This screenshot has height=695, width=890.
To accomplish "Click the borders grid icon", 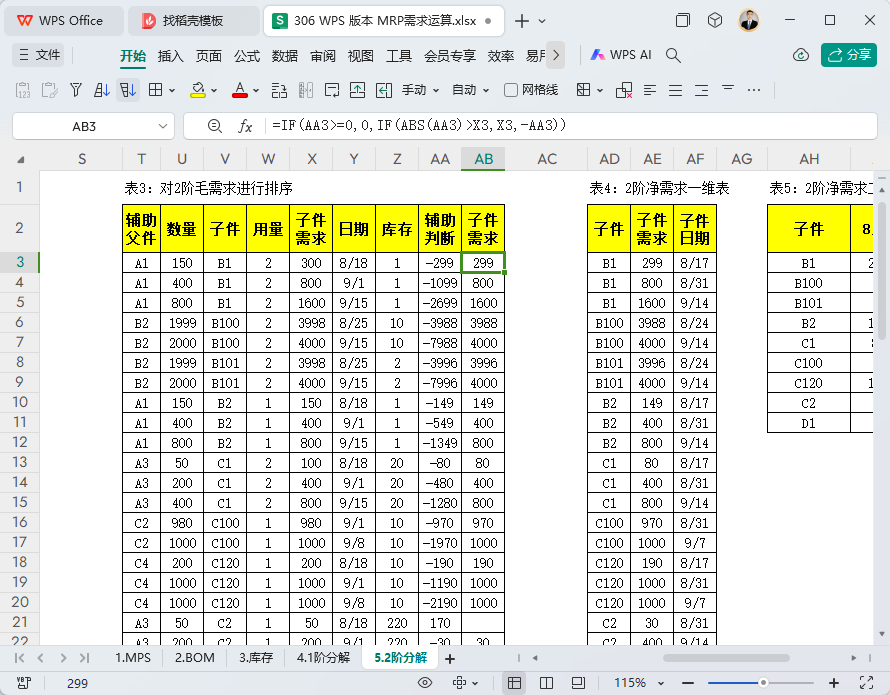I will point(155,90).
